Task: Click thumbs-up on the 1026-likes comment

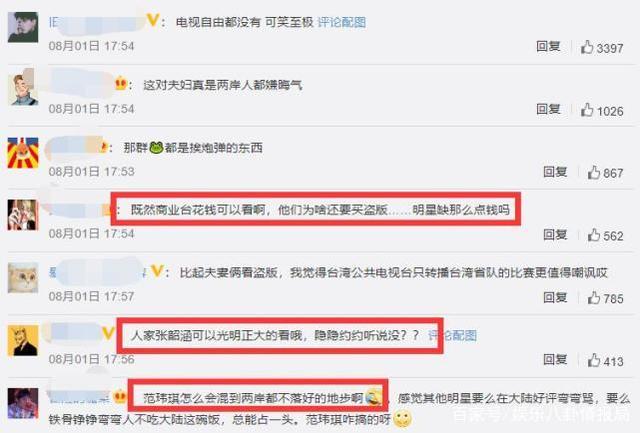Action: (x=587, y=110)
